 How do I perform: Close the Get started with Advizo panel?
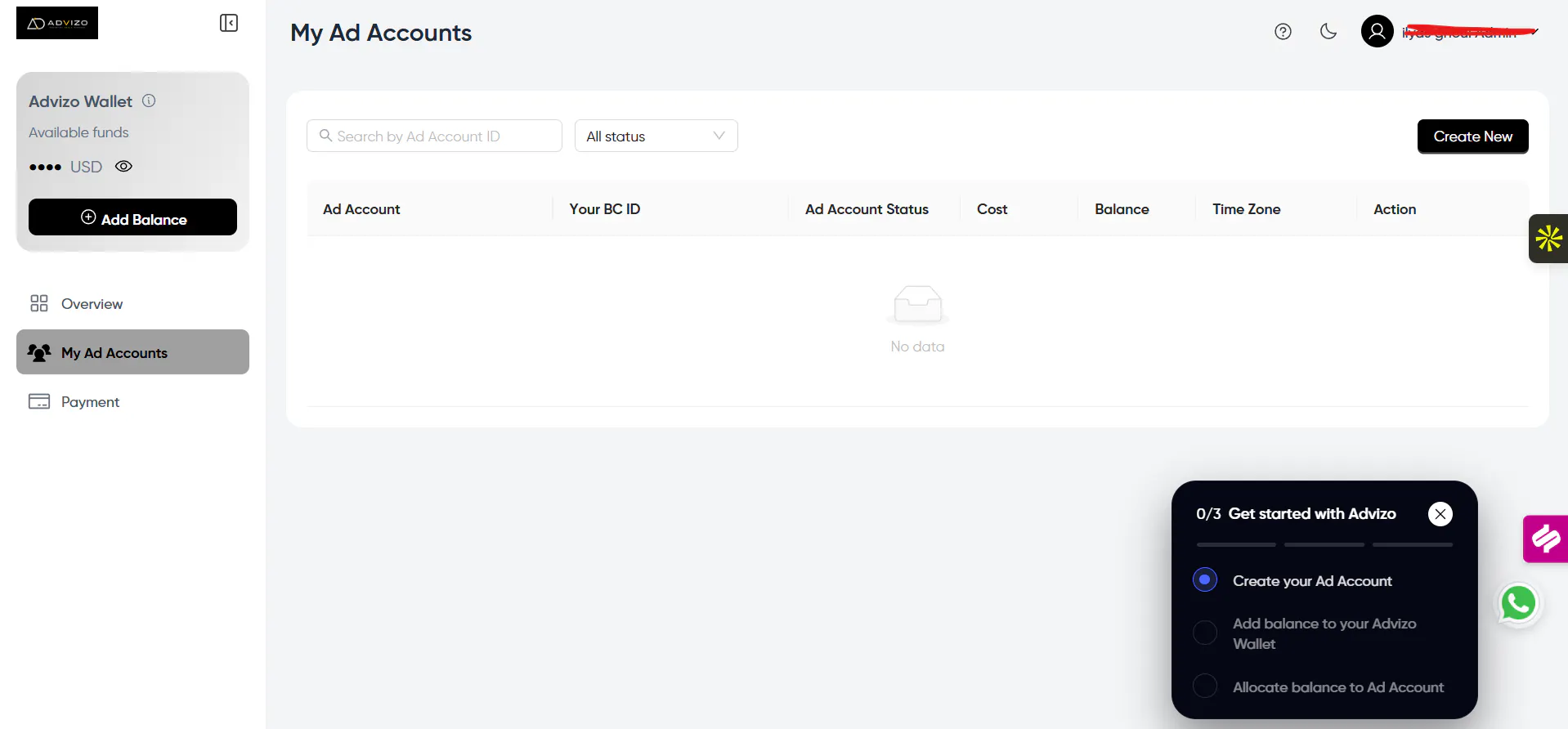[x=1440, y=513]
